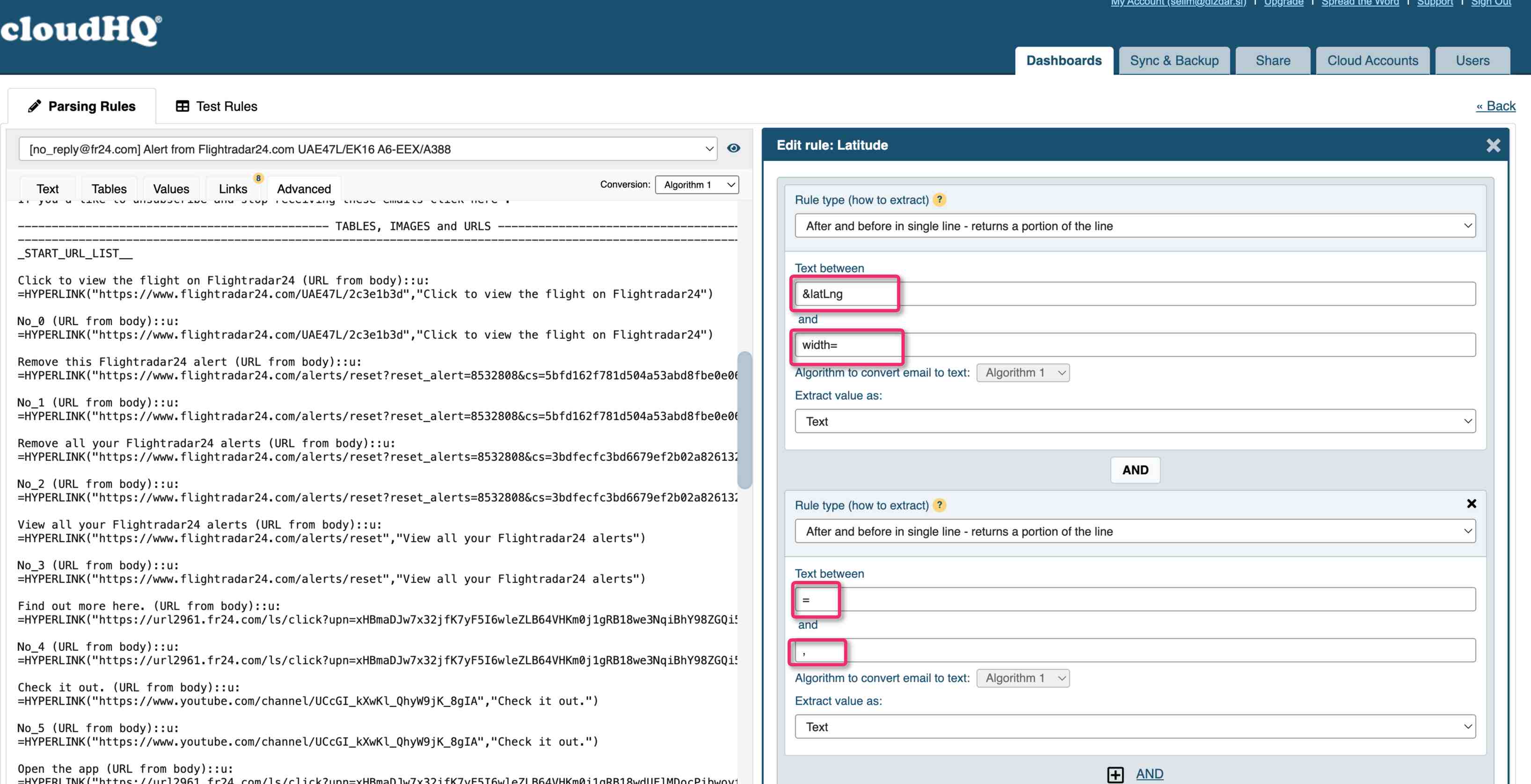Click the cloudHQ logo
1531x784 pixels.
[x=81, y=30]
